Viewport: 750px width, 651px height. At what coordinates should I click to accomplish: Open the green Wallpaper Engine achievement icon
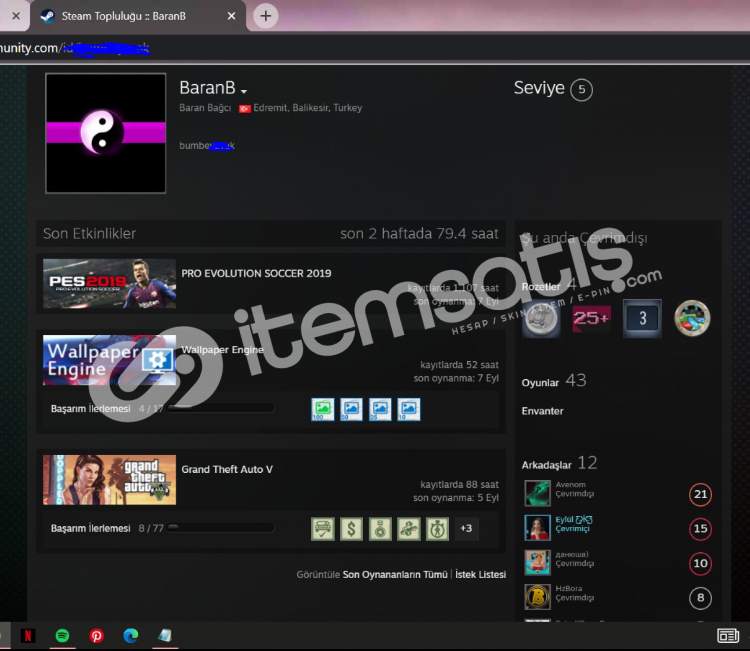pyautogui.click(x=323, y=409)
